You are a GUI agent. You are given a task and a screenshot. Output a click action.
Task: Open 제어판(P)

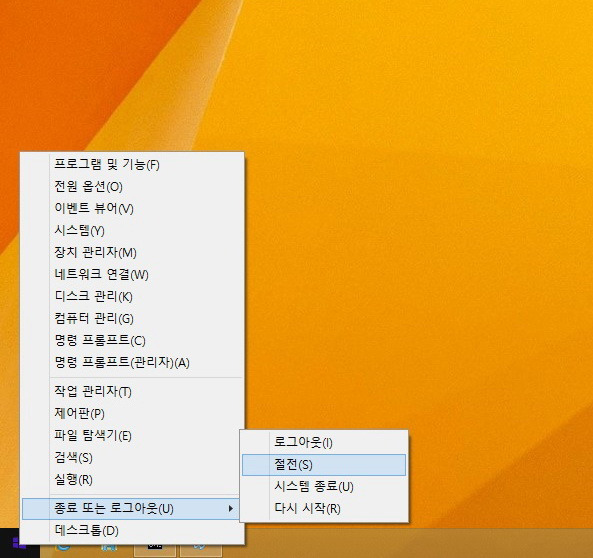point(132,413)
